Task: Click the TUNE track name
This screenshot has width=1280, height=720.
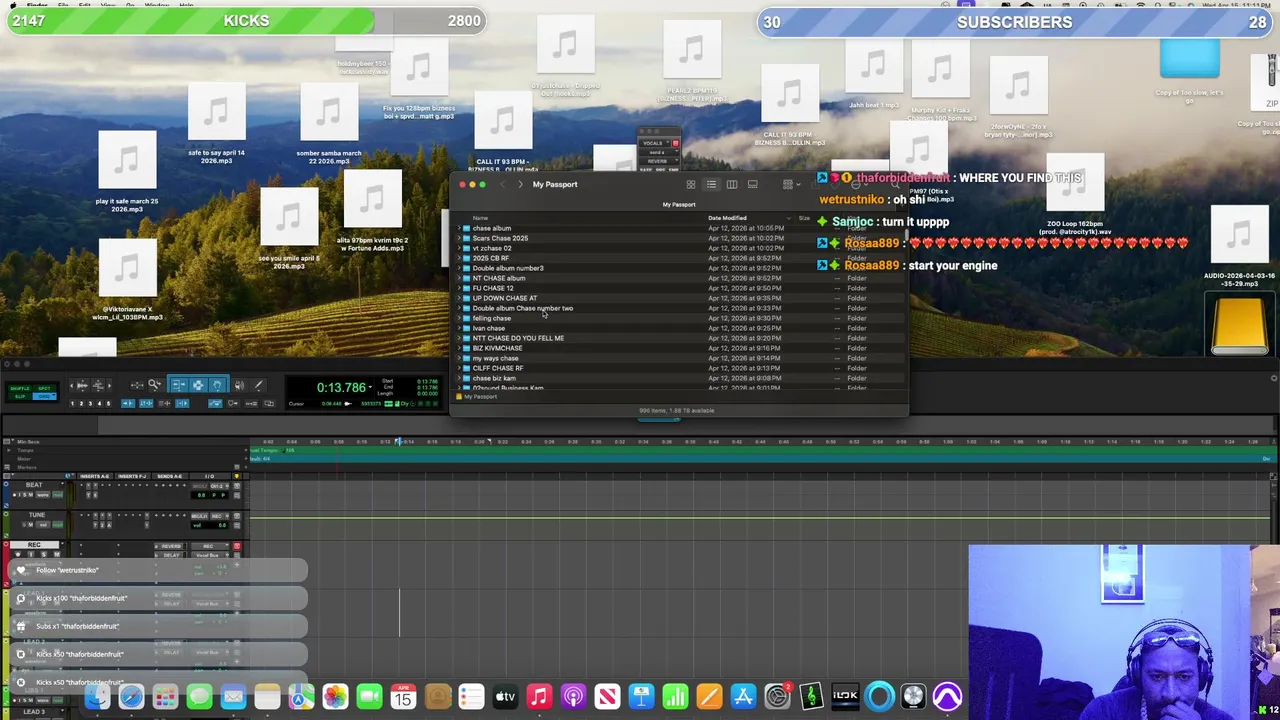Action: pos(37,515)
